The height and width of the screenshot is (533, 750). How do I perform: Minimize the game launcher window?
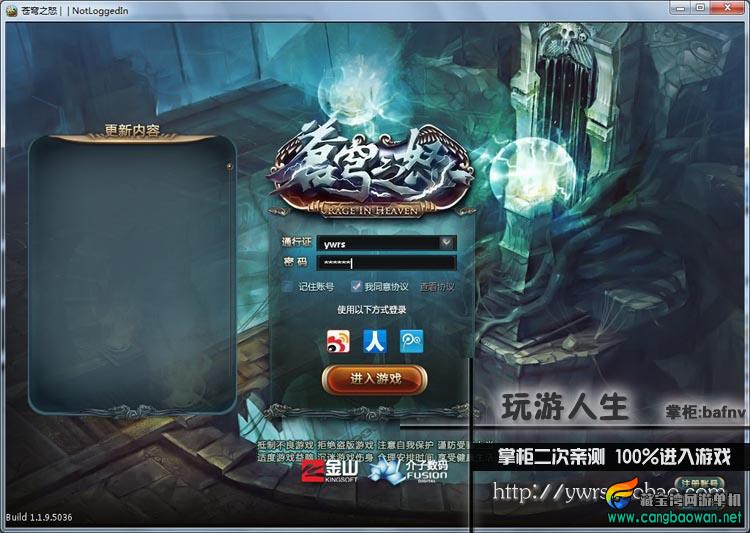tap(681, 8)
